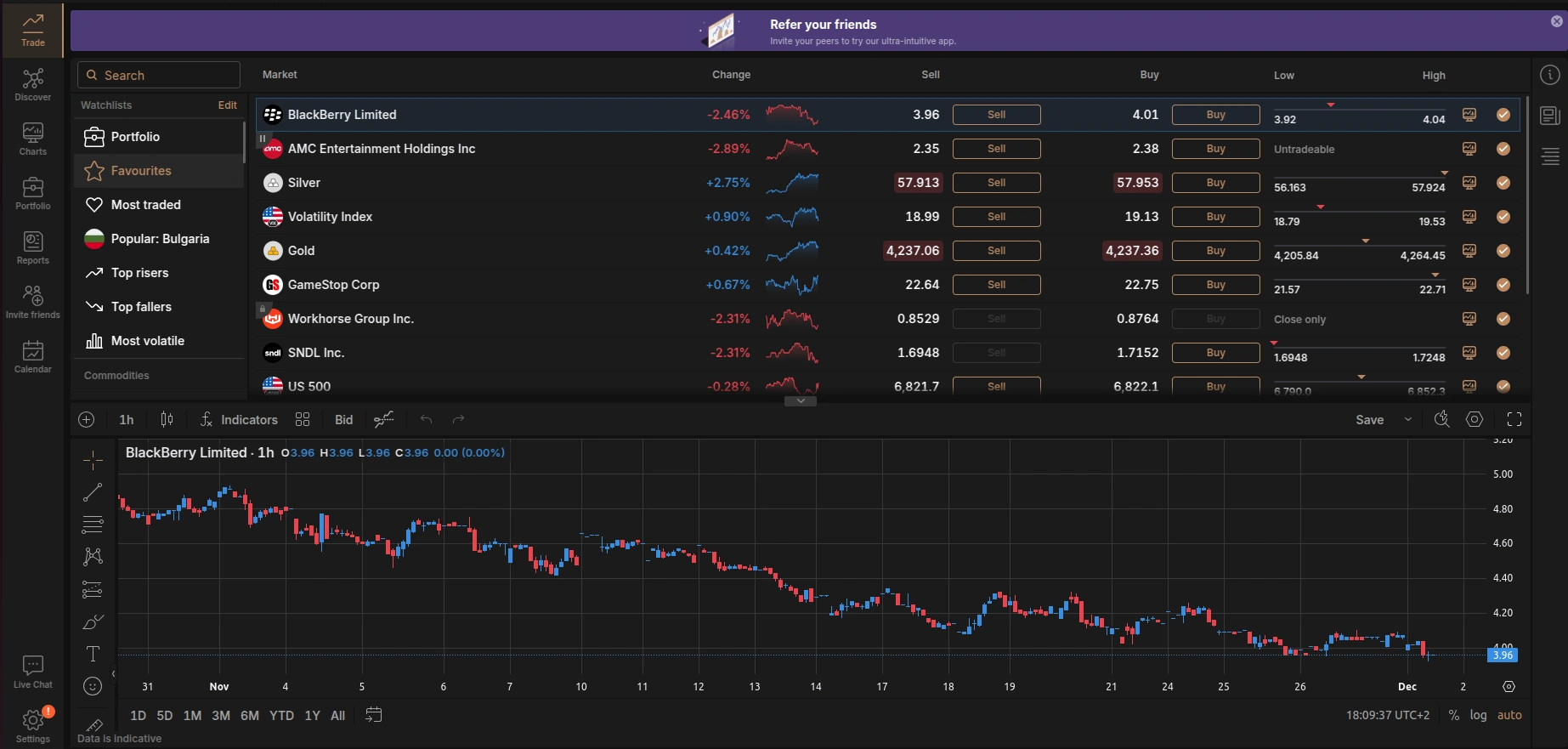Toggle favourite checkmark for Gold
Image resolution: width=1568 pixels, height=749 pixels.
1503,251
